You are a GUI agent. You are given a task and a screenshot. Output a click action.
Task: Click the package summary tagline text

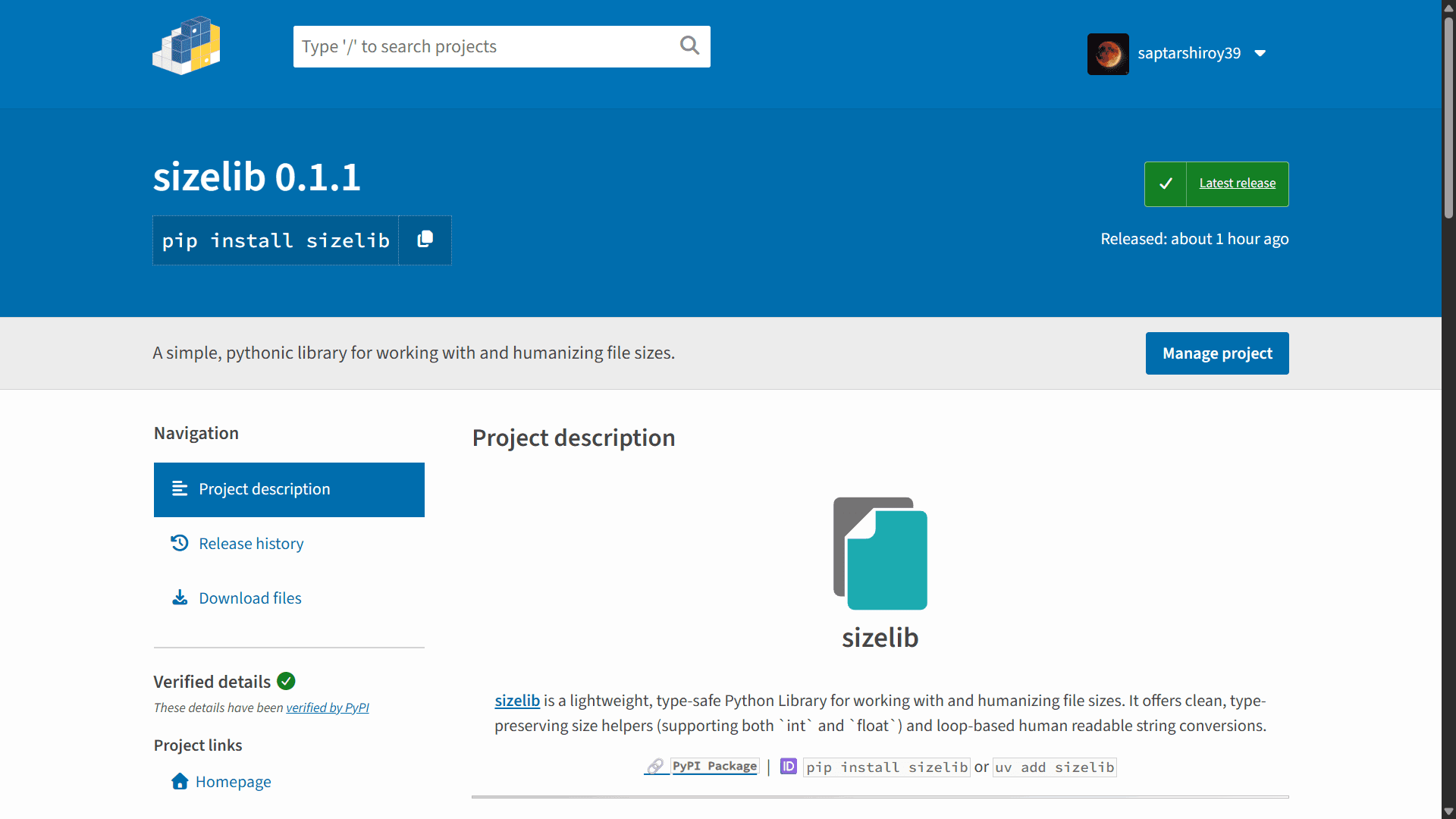click(414, 353)
